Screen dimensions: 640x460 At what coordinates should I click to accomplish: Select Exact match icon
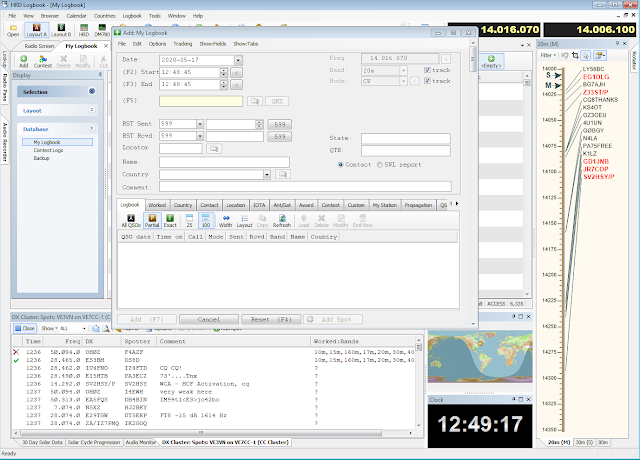[170, 221]
